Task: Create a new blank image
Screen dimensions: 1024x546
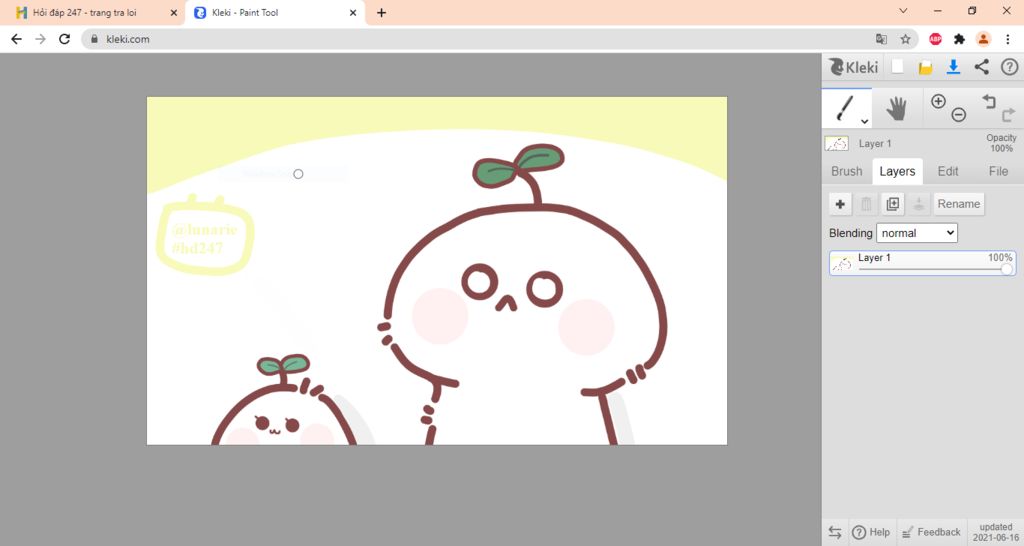Action: (x=898, y=67)
